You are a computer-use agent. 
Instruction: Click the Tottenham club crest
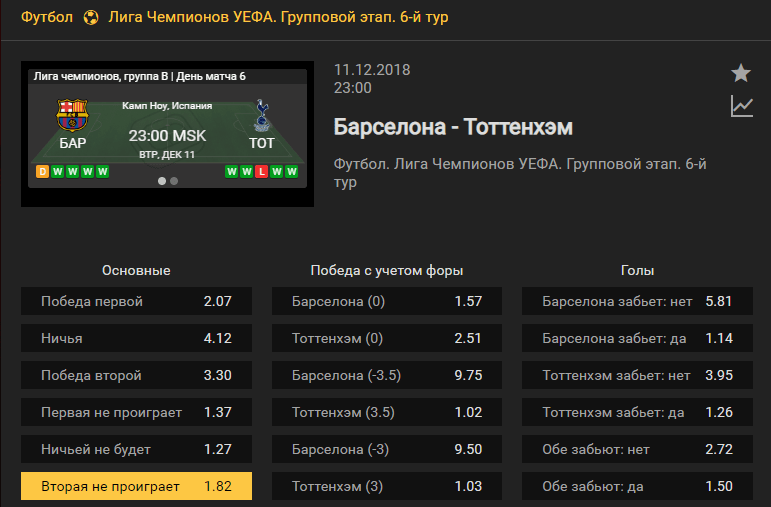[x=262, y=116]
